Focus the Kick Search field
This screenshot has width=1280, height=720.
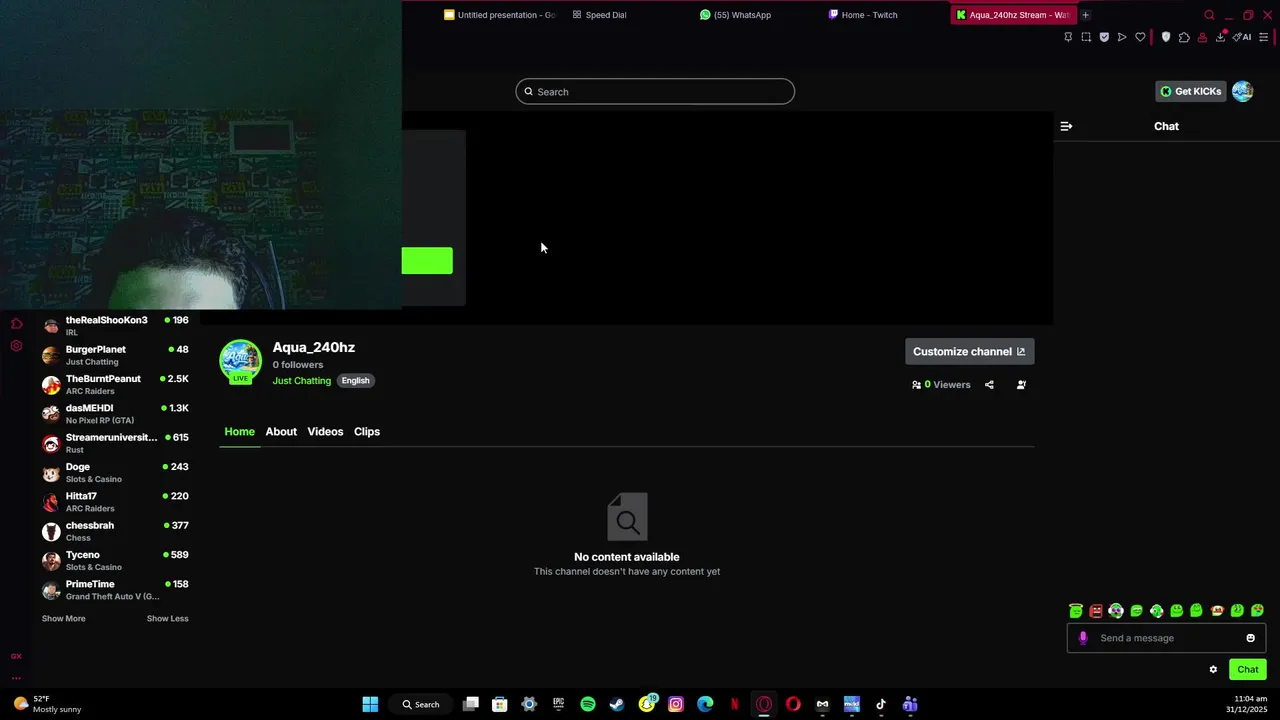655,91
